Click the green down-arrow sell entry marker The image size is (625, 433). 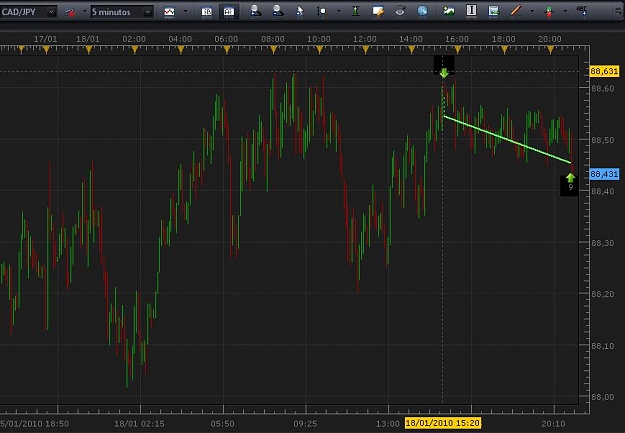pos(444,73)
